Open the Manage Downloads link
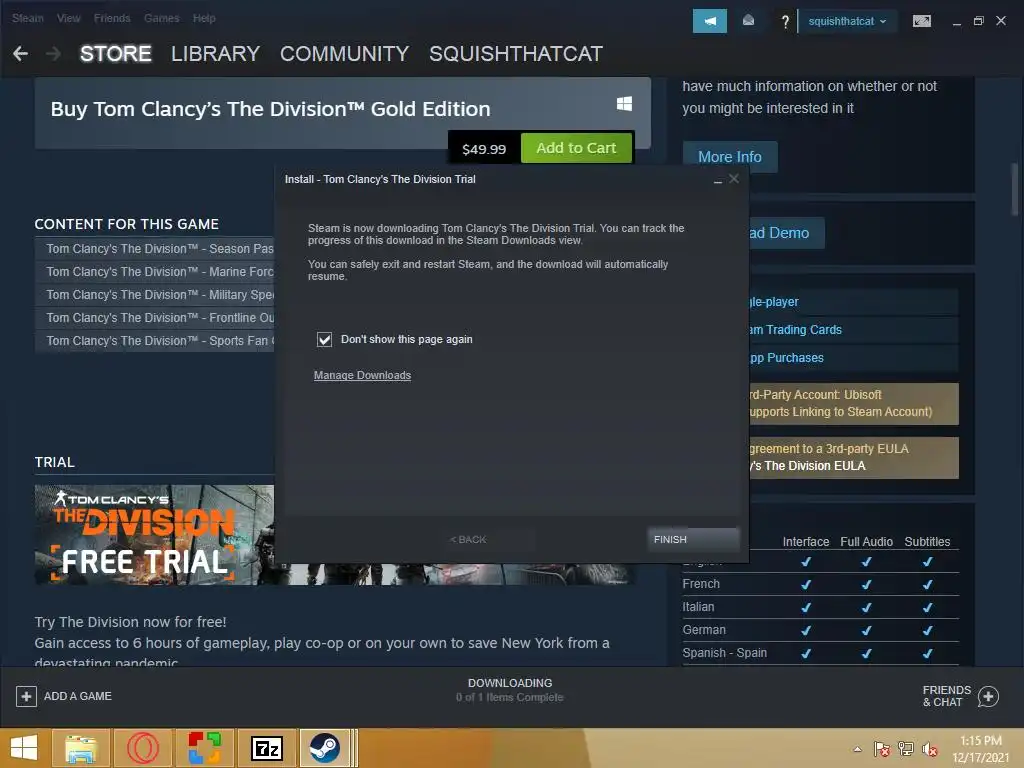The width and height of the screenshot is (1024, 768). [362, 376]
